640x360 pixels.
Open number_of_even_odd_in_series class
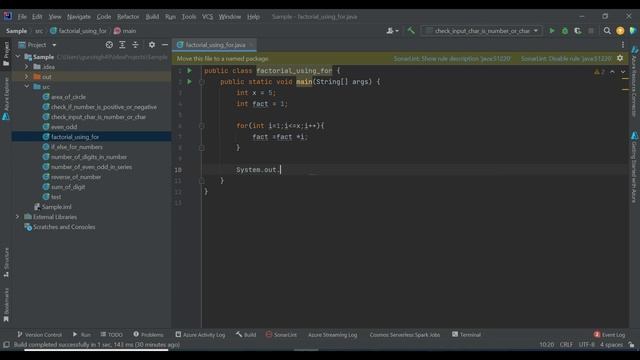pyautogui.click(x=91, y=167)
